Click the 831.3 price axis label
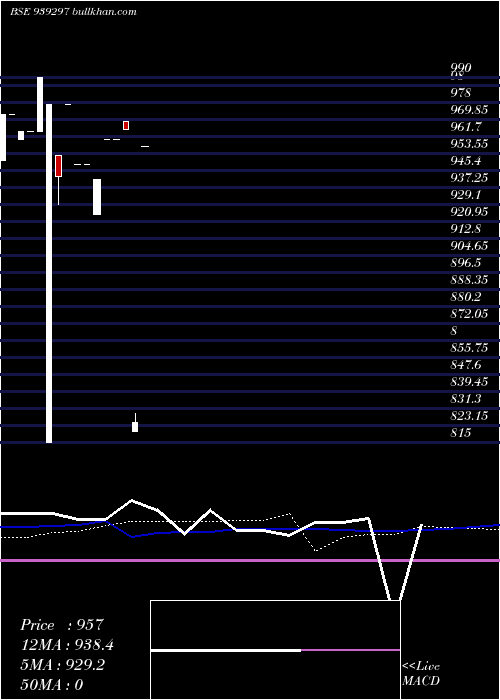The height and width of the screenshot is (700, 500). pos(466,398)
